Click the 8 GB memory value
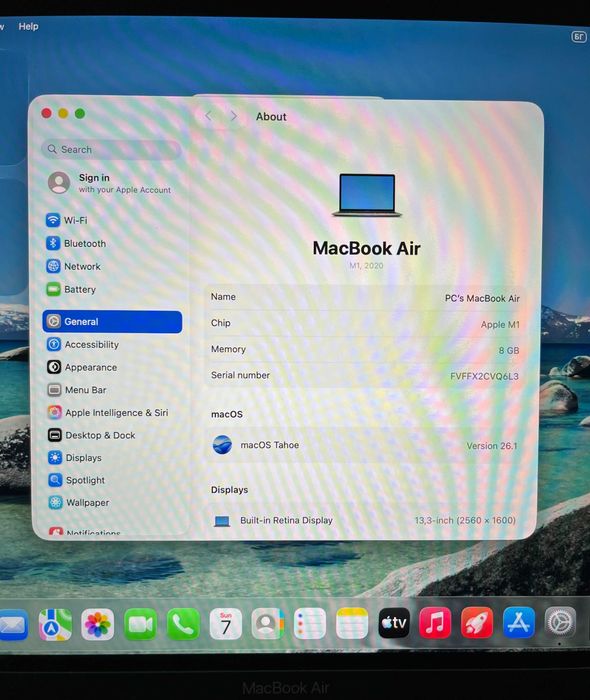The image size is (590, 700). point(509,350)
